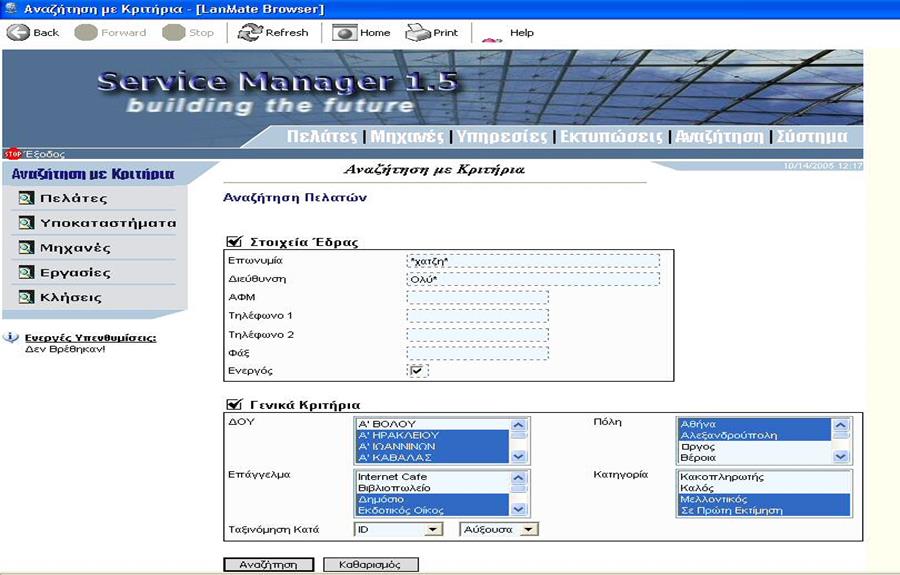Select Κακοπληρωτής in Κατηγορία list
Image resolution: width=900 pixels, height=575 pixels.
click(764, 477)
